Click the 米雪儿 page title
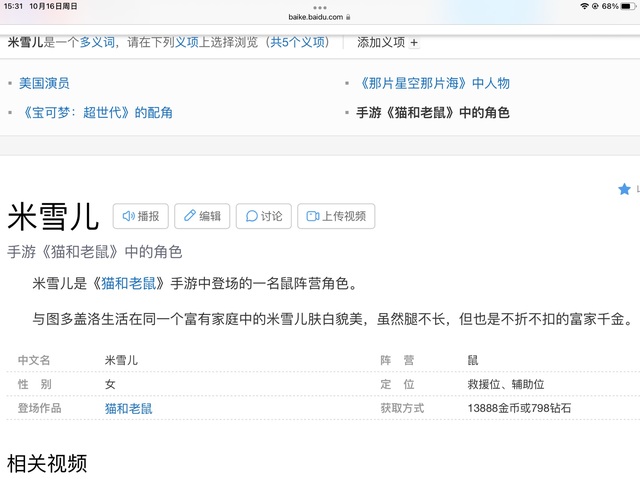The width and height of the screenshot is (640, 480). pyautogui.click(x=53, y=216)
